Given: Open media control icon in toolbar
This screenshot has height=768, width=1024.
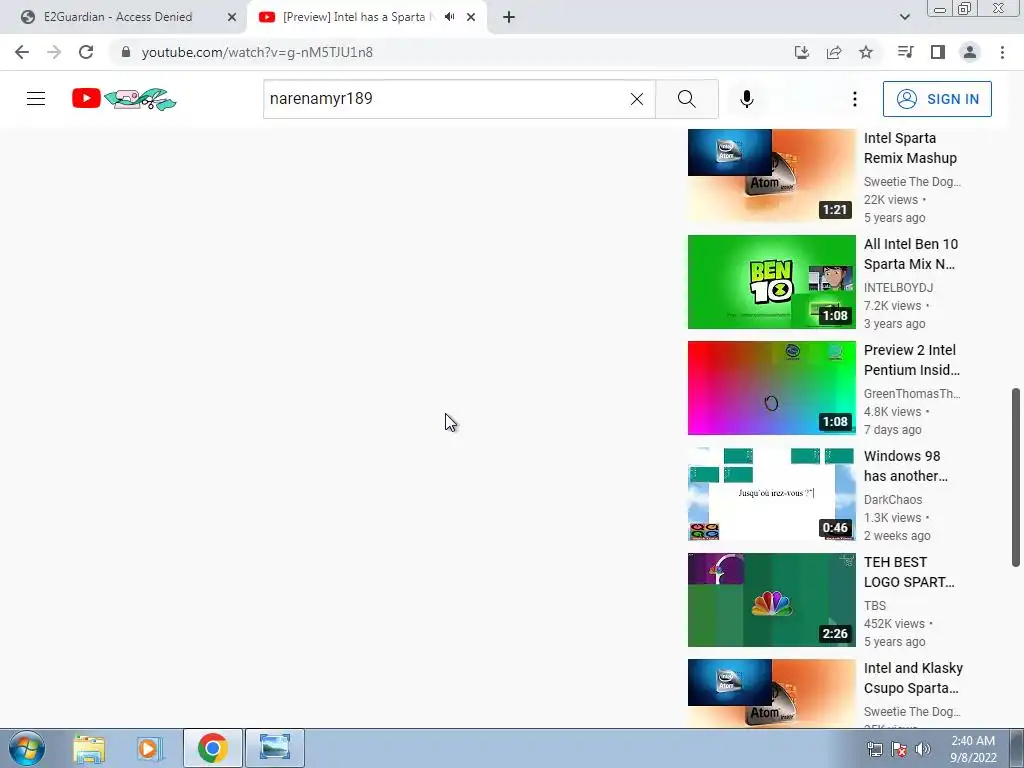Looking at the screenshot, I should 905,52.
